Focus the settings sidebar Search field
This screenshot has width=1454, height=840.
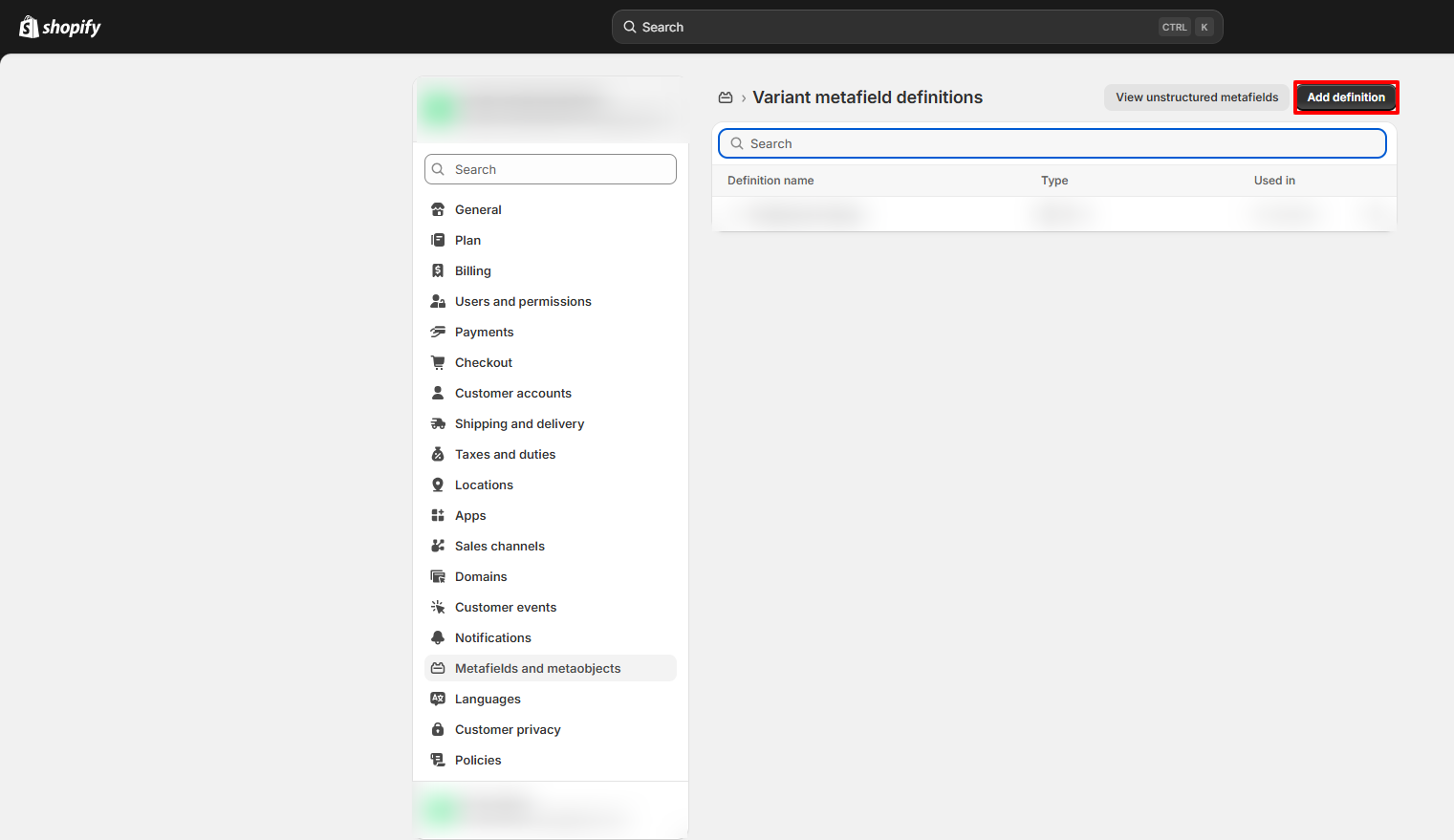(x=551, y=169)
